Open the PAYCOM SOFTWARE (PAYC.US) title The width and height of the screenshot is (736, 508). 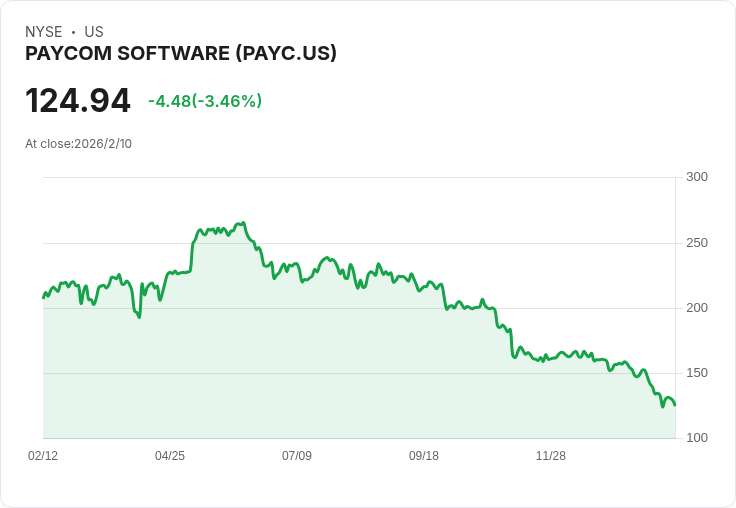[x=181, y=54]
